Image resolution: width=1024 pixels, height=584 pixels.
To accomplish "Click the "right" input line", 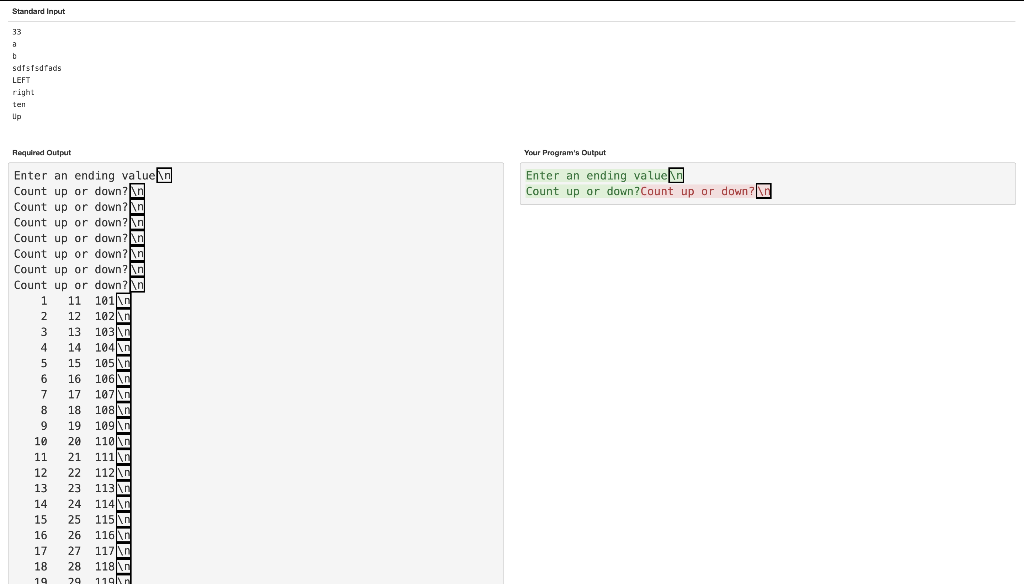I will 22,91.
